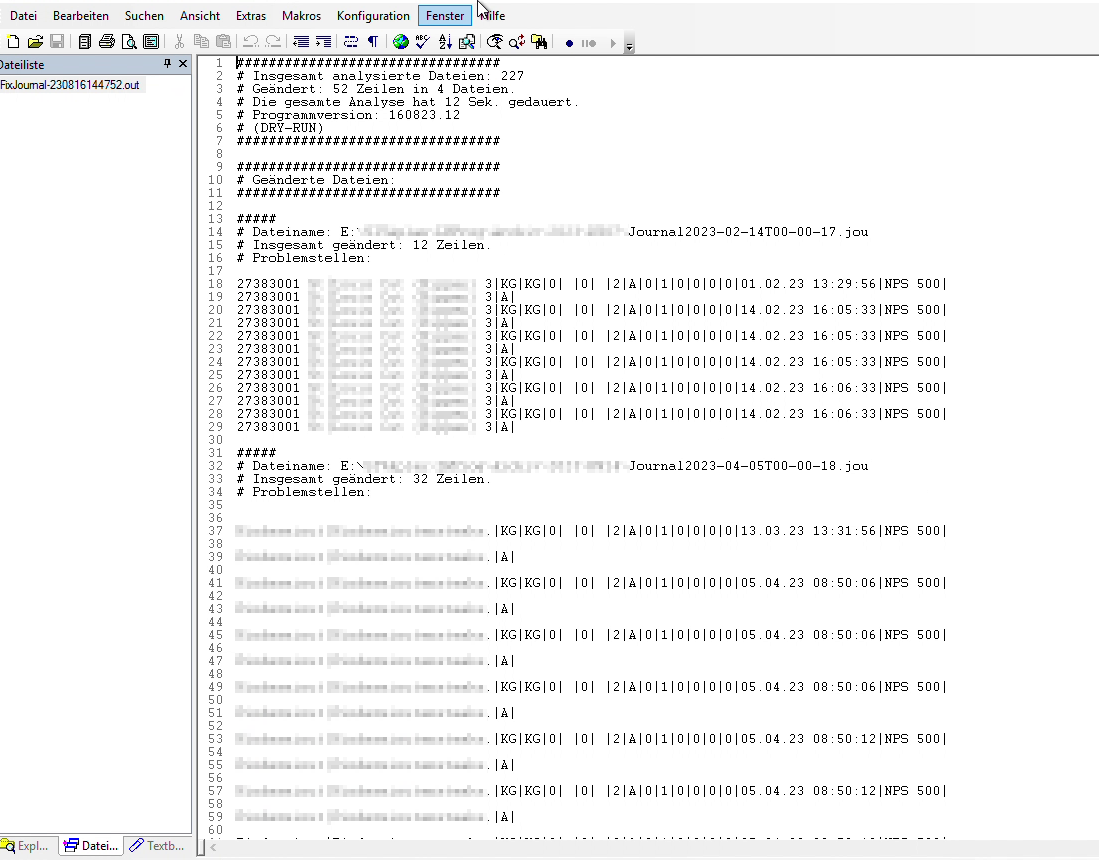Pin the Dateiliste panel

tap(167, 64)
